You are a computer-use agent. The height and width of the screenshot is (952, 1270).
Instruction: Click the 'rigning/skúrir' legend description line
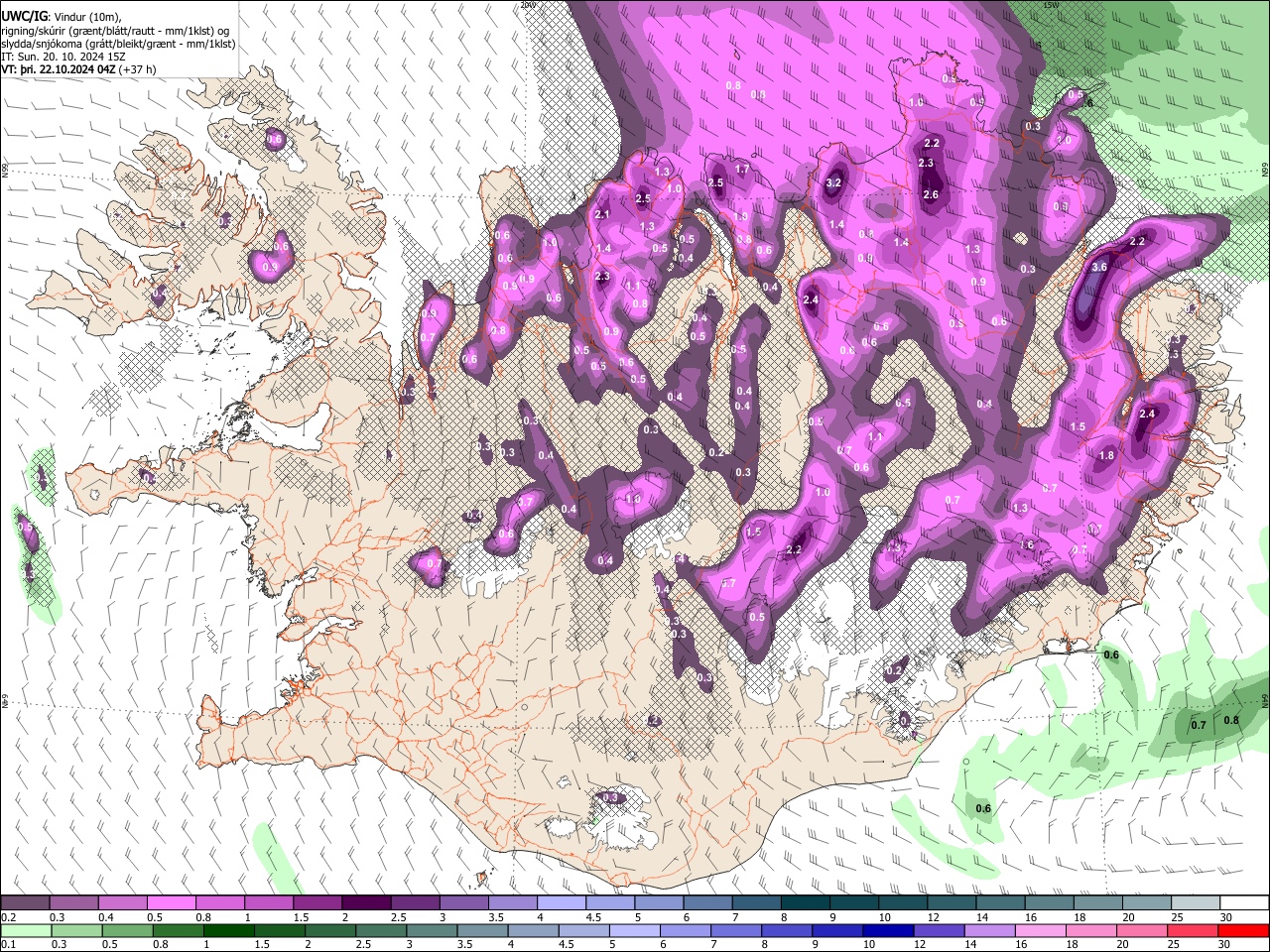tap(117, 31)
